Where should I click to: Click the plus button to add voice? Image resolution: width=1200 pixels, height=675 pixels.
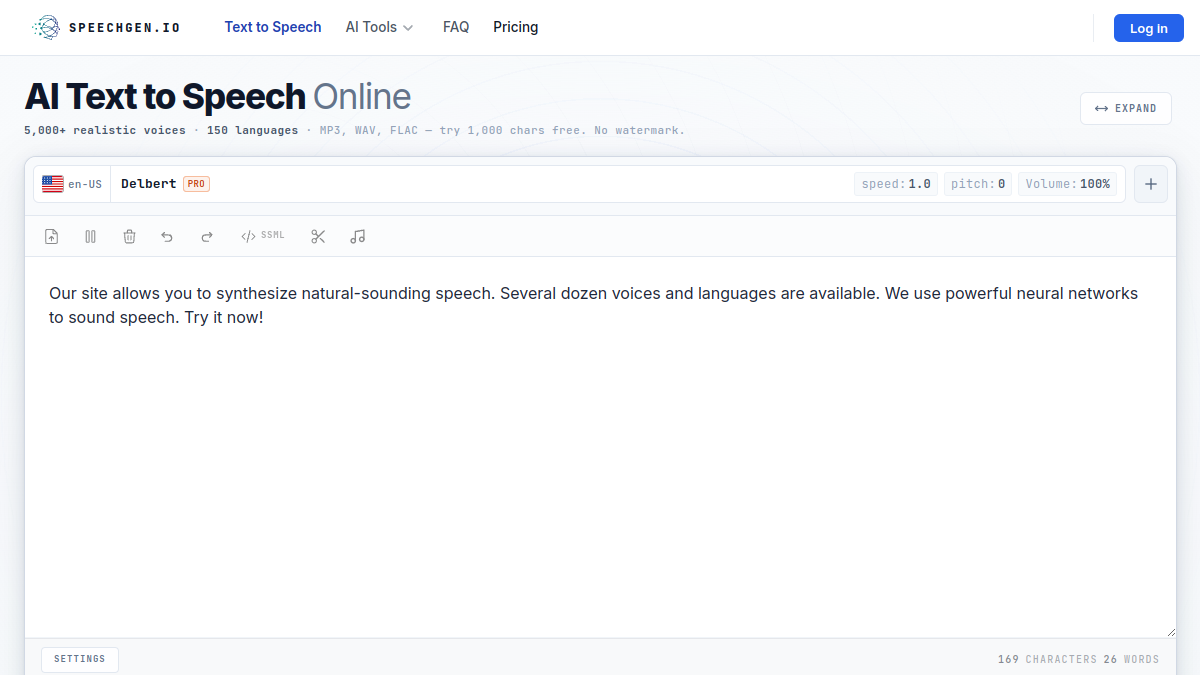pos(1151,184)
